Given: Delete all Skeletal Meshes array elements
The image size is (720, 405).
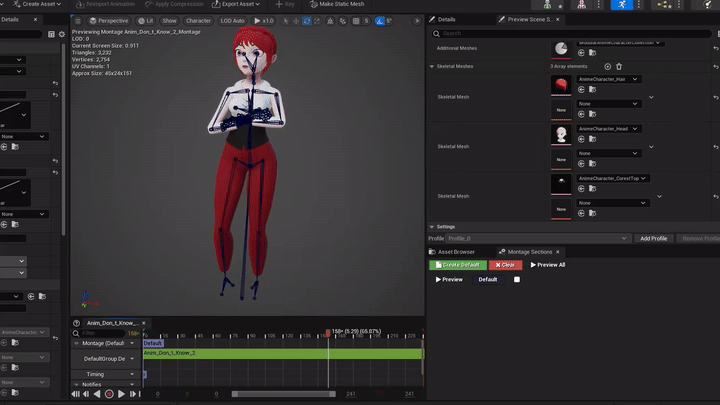Looking at the screenshot, I should coord(618,66).
